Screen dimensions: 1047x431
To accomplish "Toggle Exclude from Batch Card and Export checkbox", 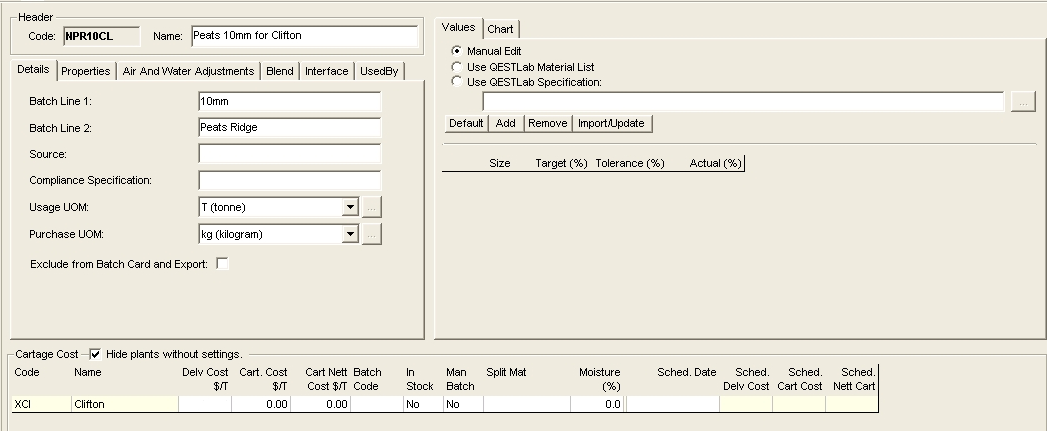I will [x=223, y=264].
